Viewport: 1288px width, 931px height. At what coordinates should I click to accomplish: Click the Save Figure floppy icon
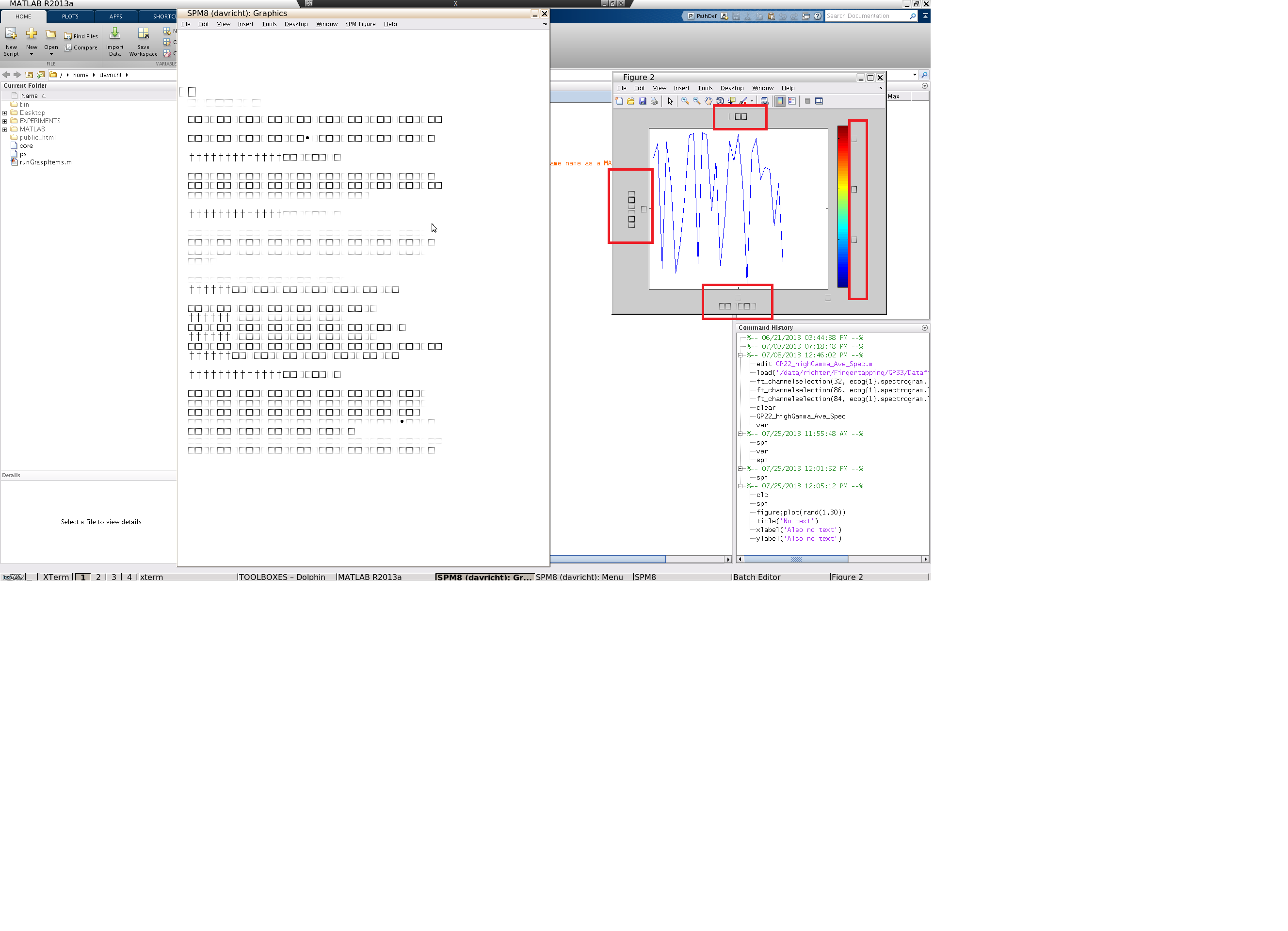point(642,101)
